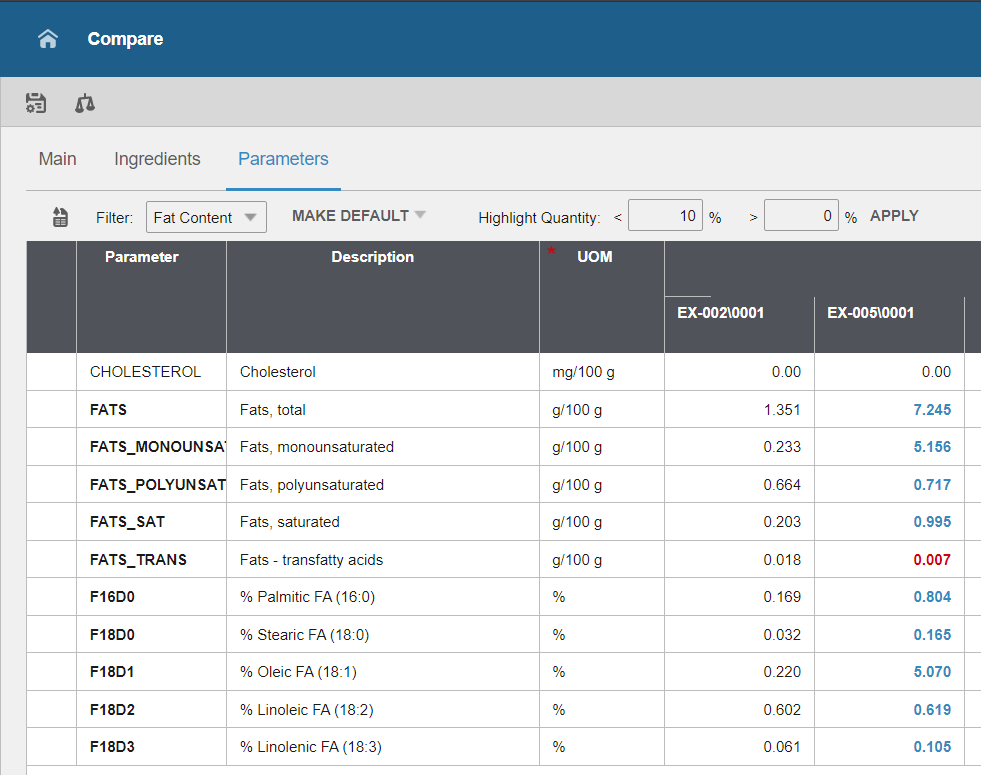Image resolution: width=981 pixels, height=775 pixels.
Task: Click the export icon beside Filter label
Action: tap(60, 217)
